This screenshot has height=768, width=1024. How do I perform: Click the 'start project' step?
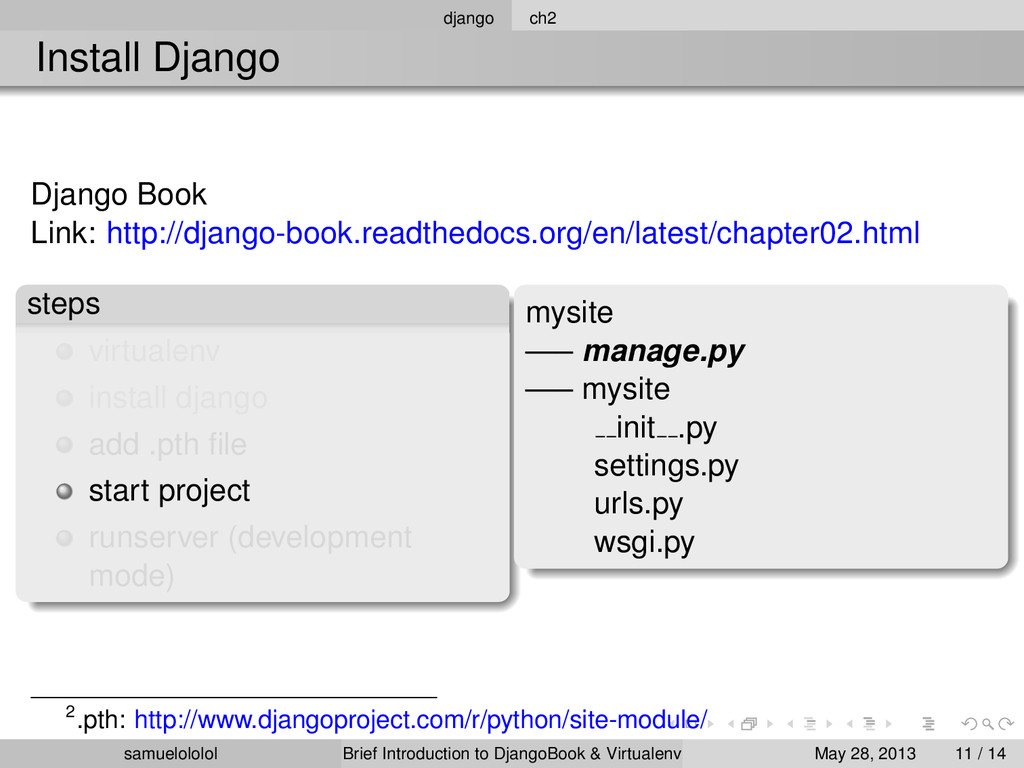[169, 491]
